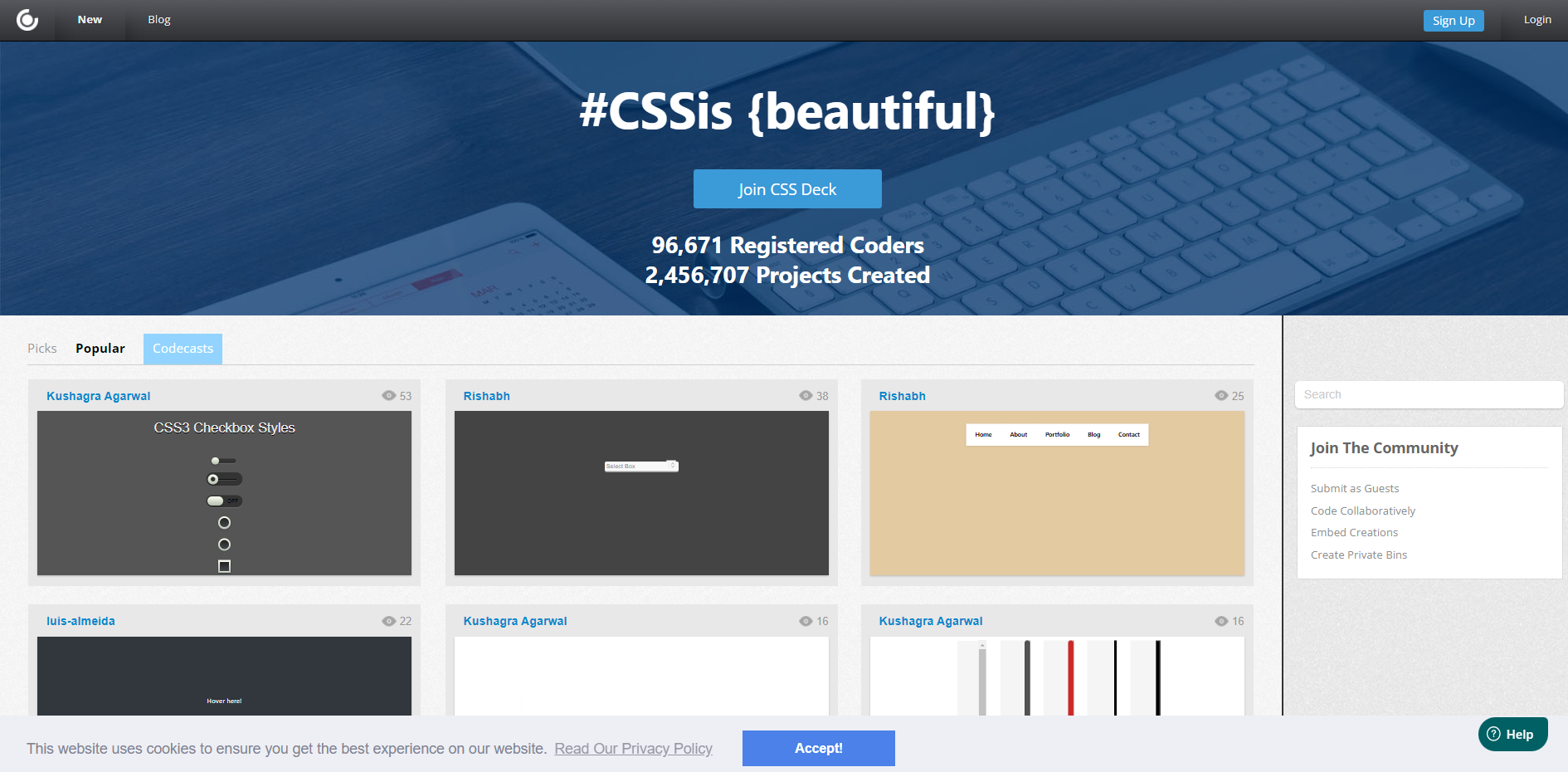This screenshot has height=772, width=1568.
Task: Open Read Our Privacy Policy link
Action: [x=633, y=749]
